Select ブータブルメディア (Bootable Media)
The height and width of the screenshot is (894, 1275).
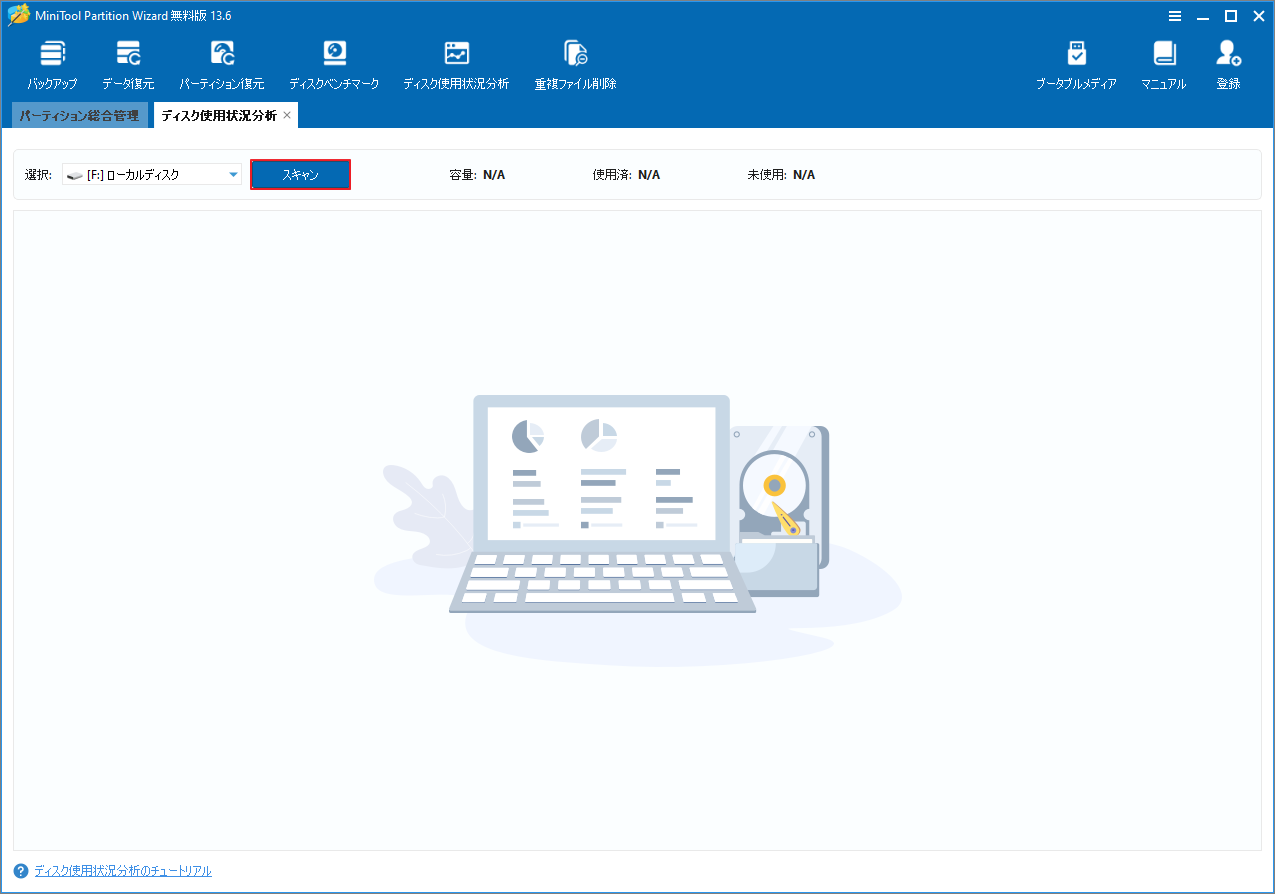(x=1077, y=62)
